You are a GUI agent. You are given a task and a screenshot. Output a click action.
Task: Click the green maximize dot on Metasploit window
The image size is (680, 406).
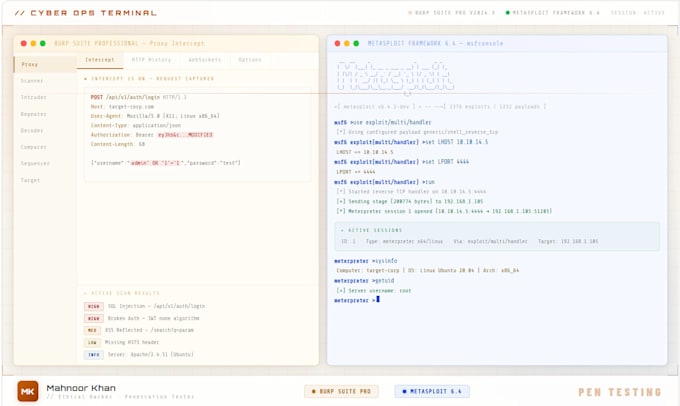coord(356,43)
